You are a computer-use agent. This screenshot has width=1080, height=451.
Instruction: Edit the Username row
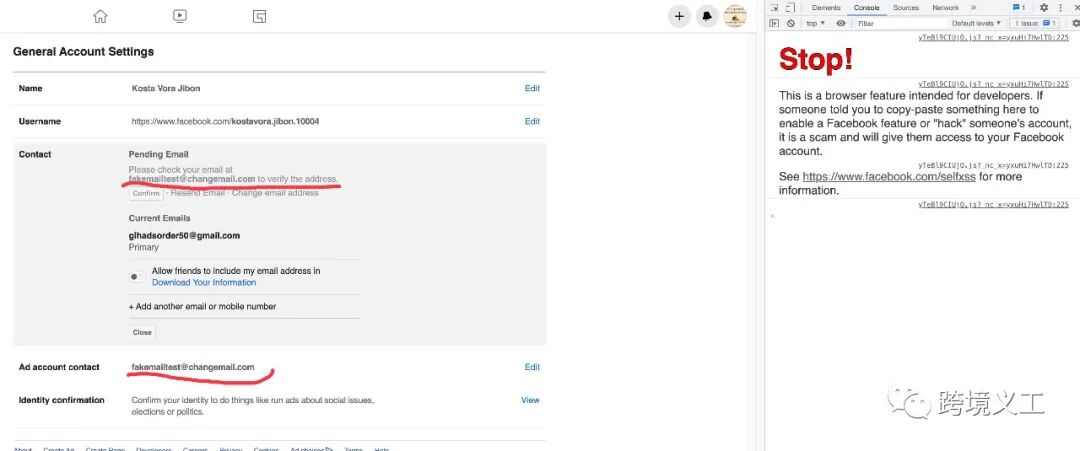532,121
